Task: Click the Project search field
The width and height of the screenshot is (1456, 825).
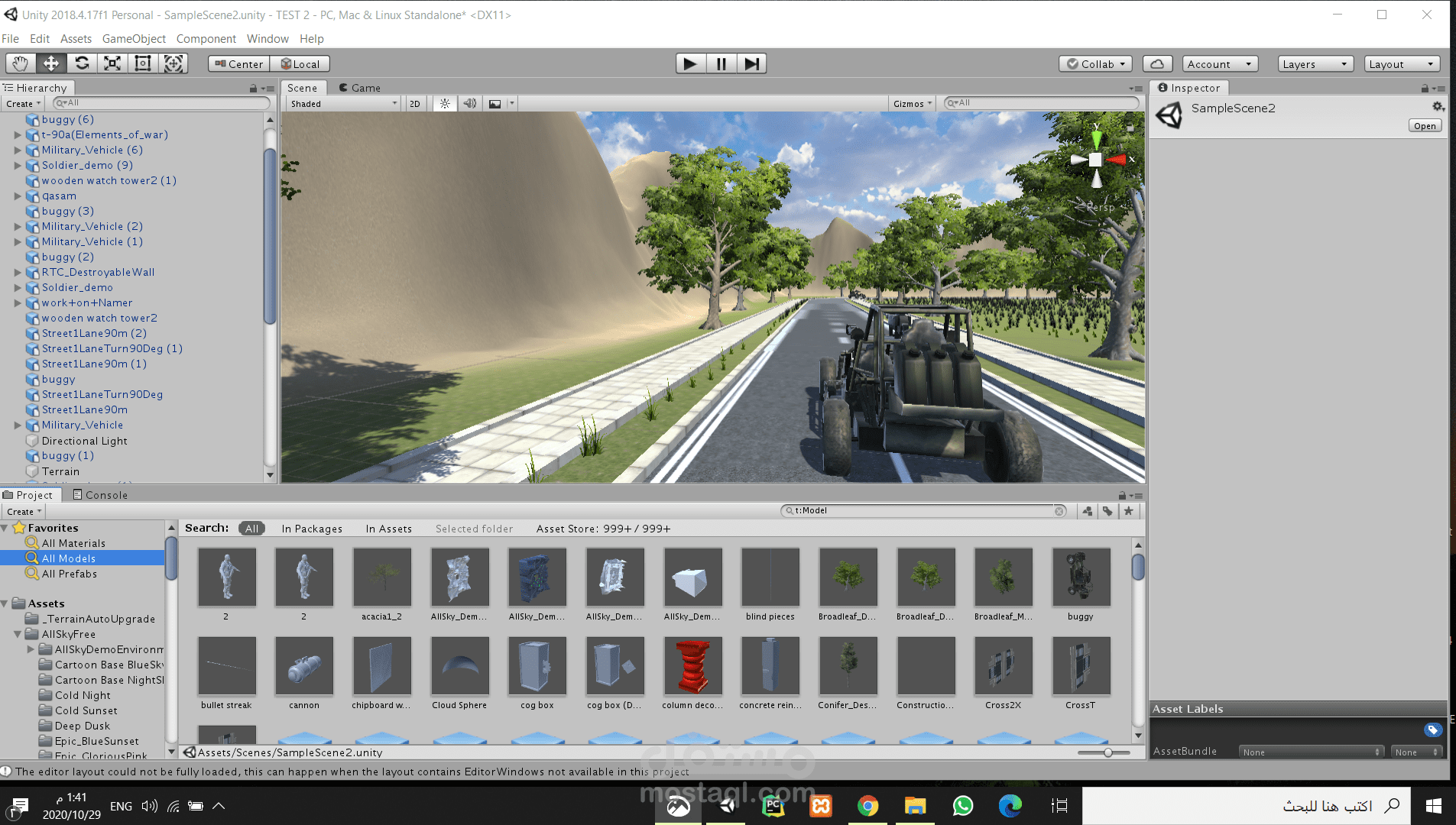Action: point(924,511)
